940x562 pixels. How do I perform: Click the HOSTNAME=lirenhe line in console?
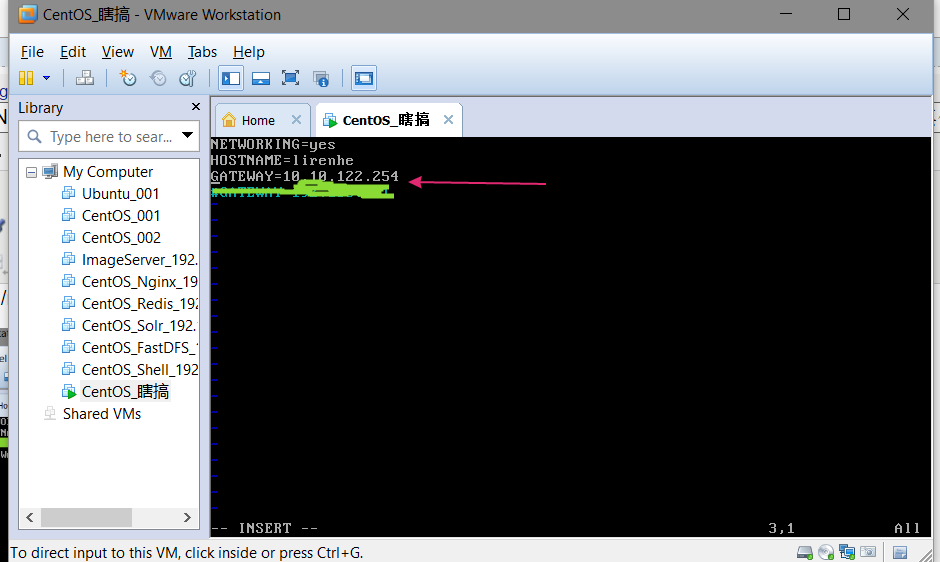(282, 161)
